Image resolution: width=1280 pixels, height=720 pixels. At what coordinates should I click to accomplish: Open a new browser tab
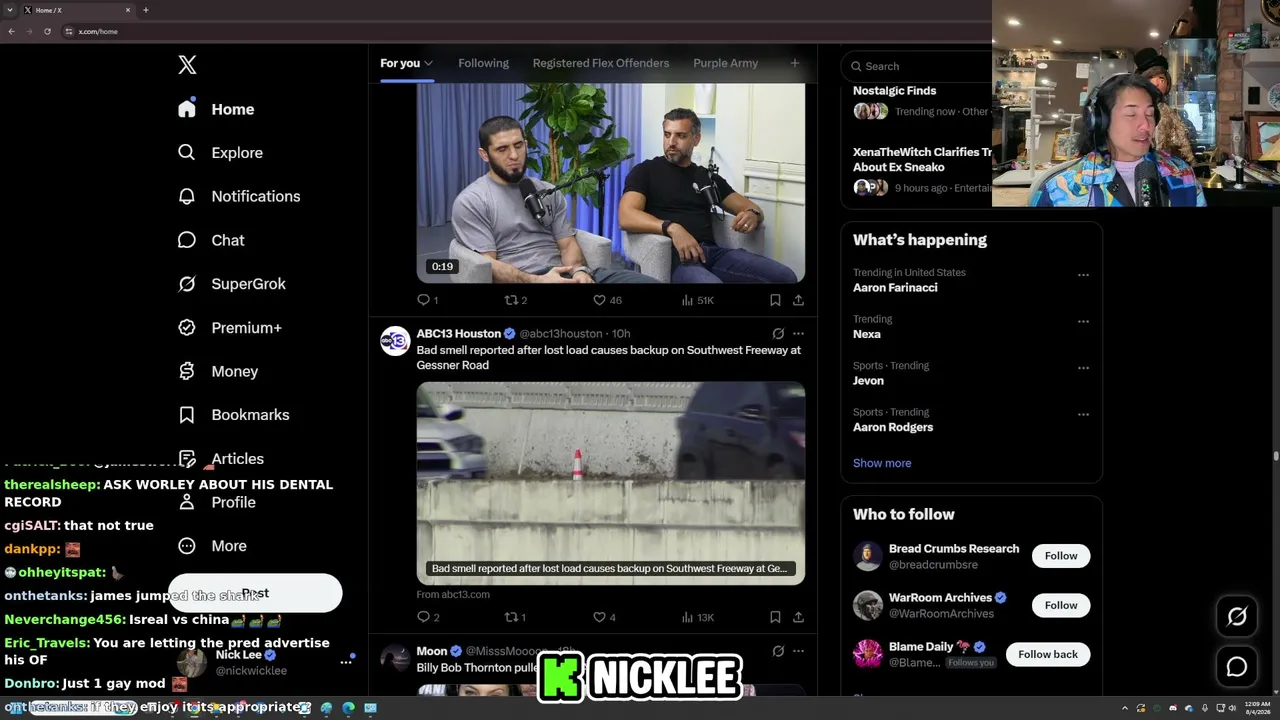tap(146, 10)
